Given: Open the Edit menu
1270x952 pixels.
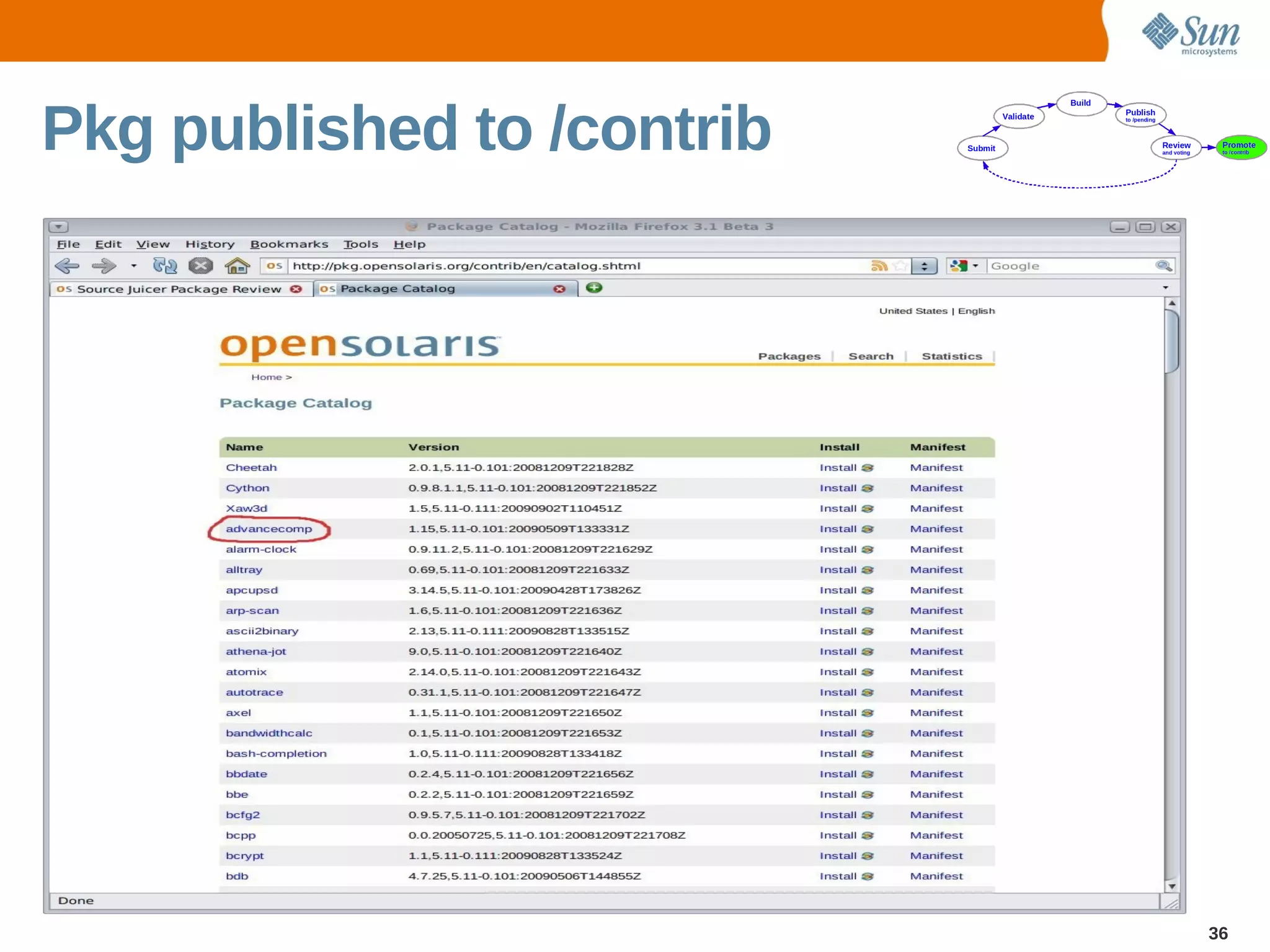Looking at the screenshot, I should 108,244.
